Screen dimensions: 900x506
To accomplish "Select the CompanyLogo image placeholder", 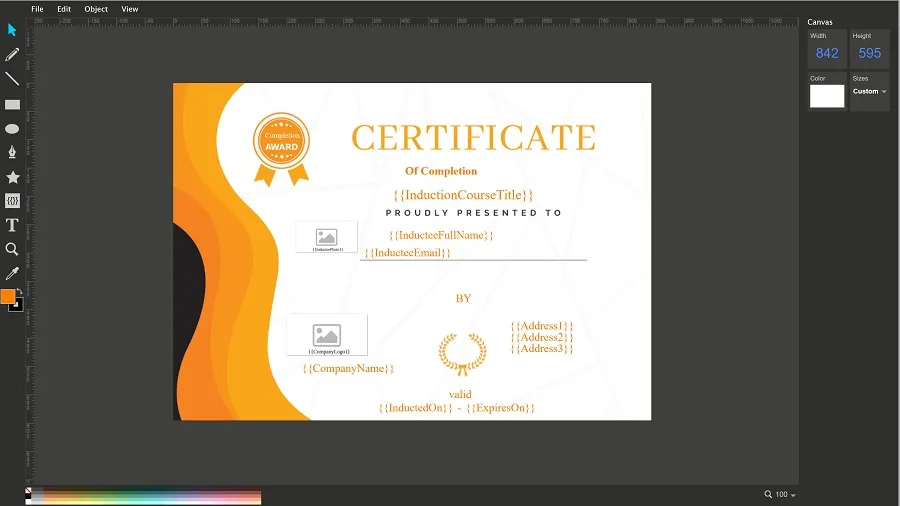I will [327, 335].
